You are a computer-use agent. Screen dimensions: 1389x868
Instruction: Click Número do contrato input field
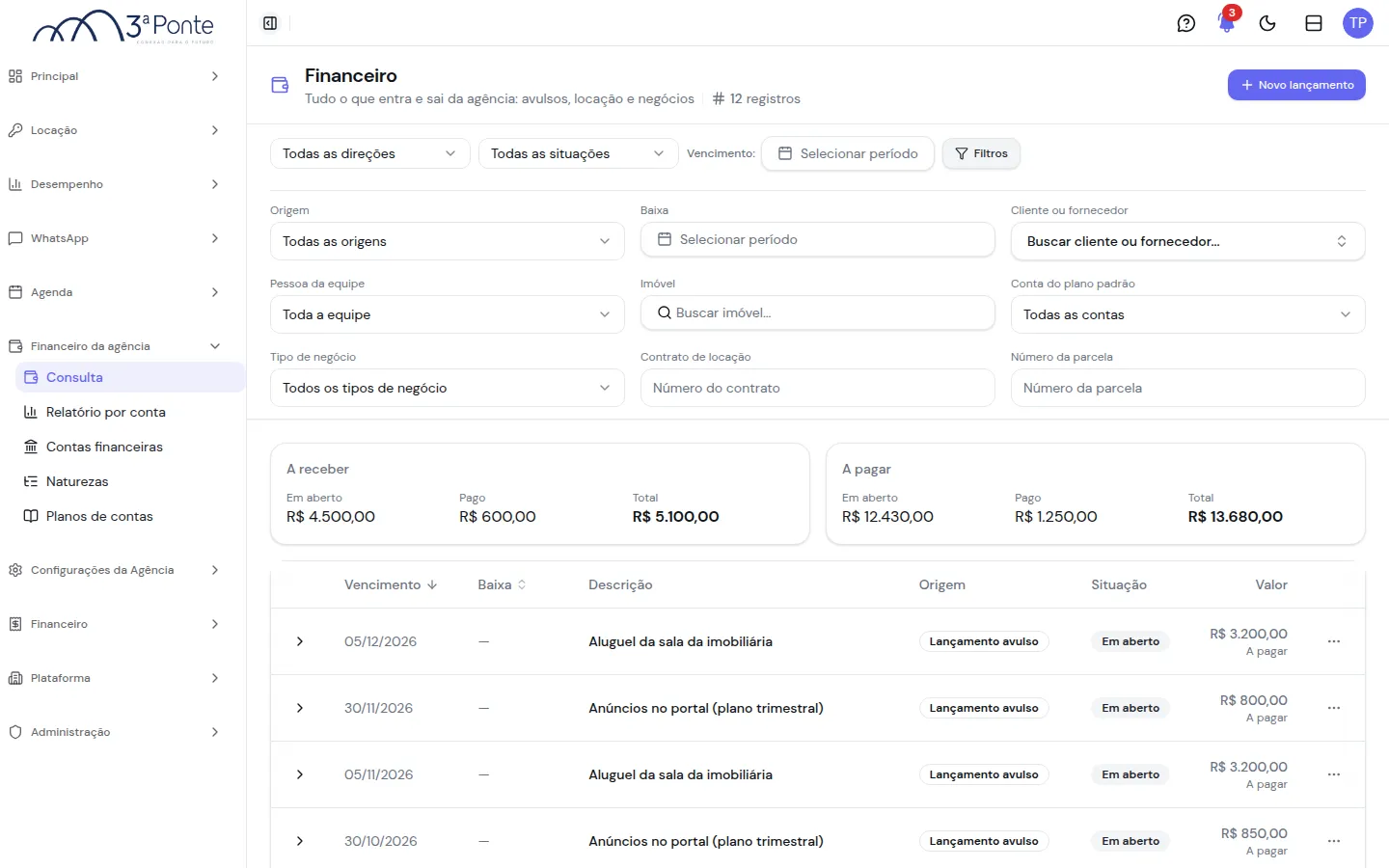point(818,388)
